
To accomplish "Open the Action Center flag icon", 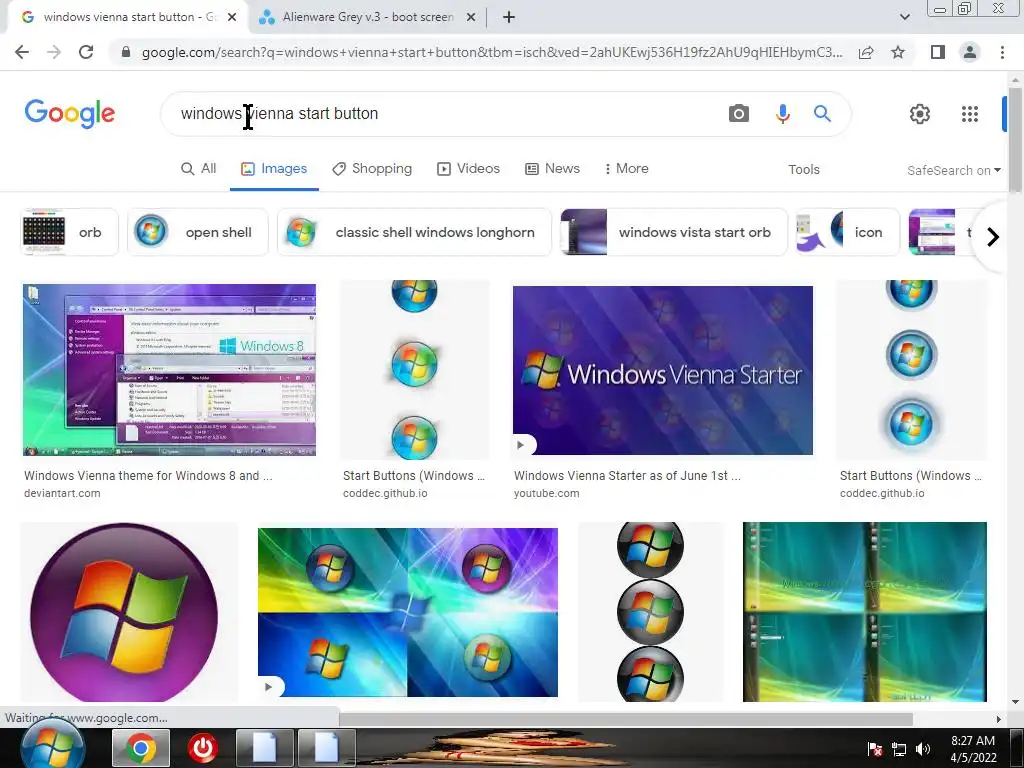I will point(874,749).
